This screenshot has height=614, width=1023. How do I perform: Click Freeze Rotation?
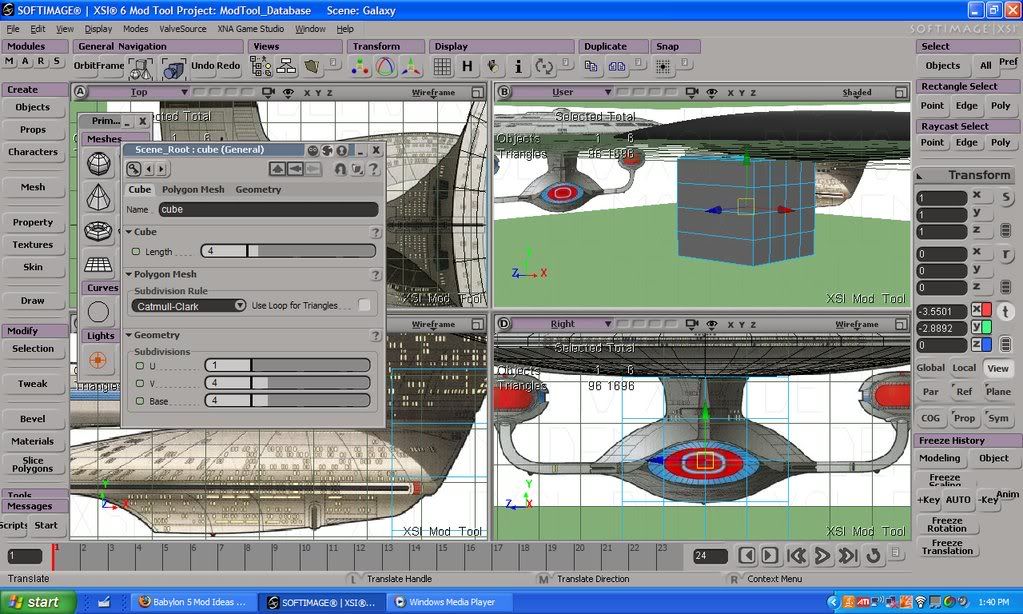(947, 525)
